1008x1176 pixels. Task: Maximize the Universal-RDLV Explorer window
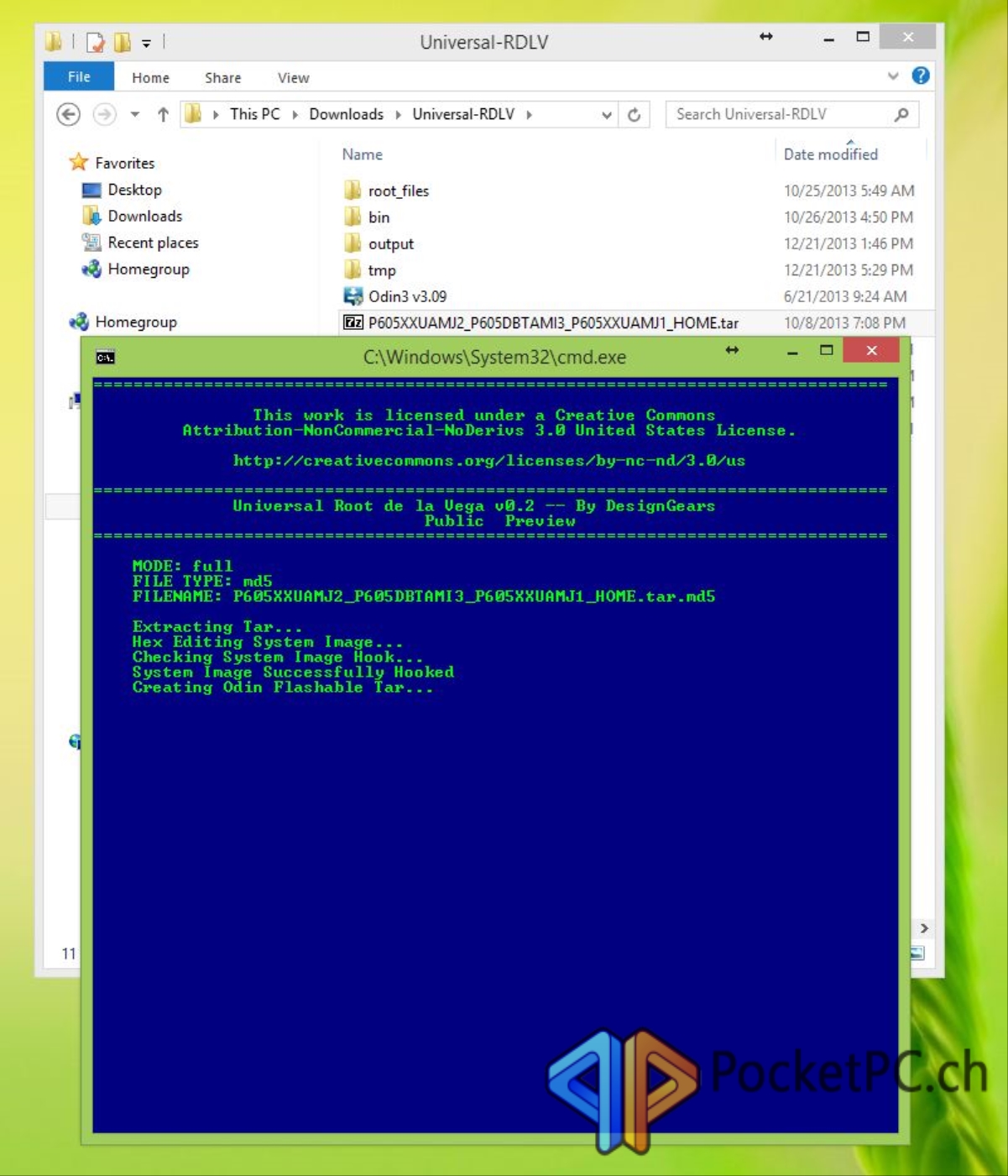point(863,37)
